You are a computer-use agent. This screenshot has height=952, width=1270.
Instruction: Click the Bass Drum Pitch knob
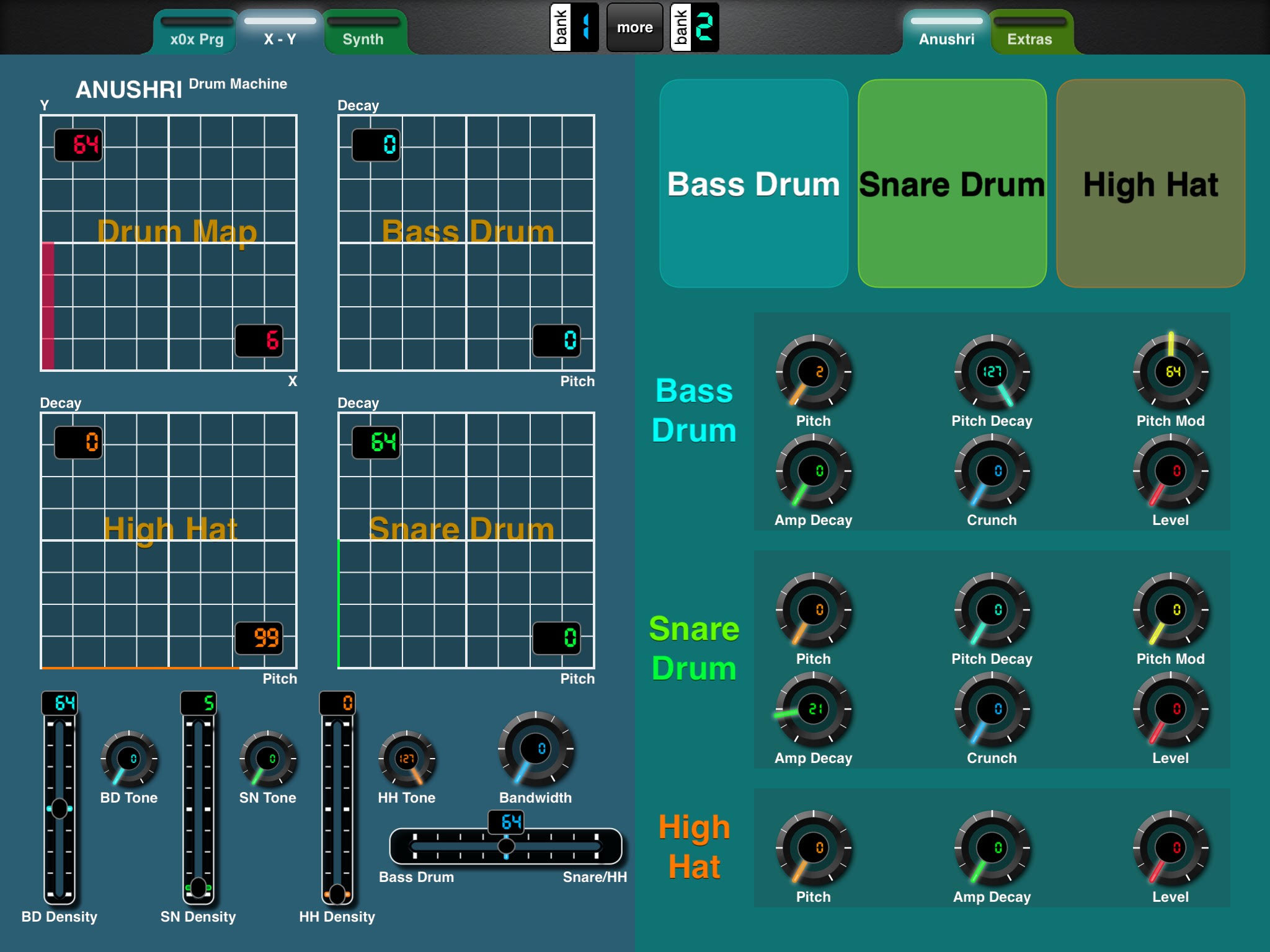813,372
